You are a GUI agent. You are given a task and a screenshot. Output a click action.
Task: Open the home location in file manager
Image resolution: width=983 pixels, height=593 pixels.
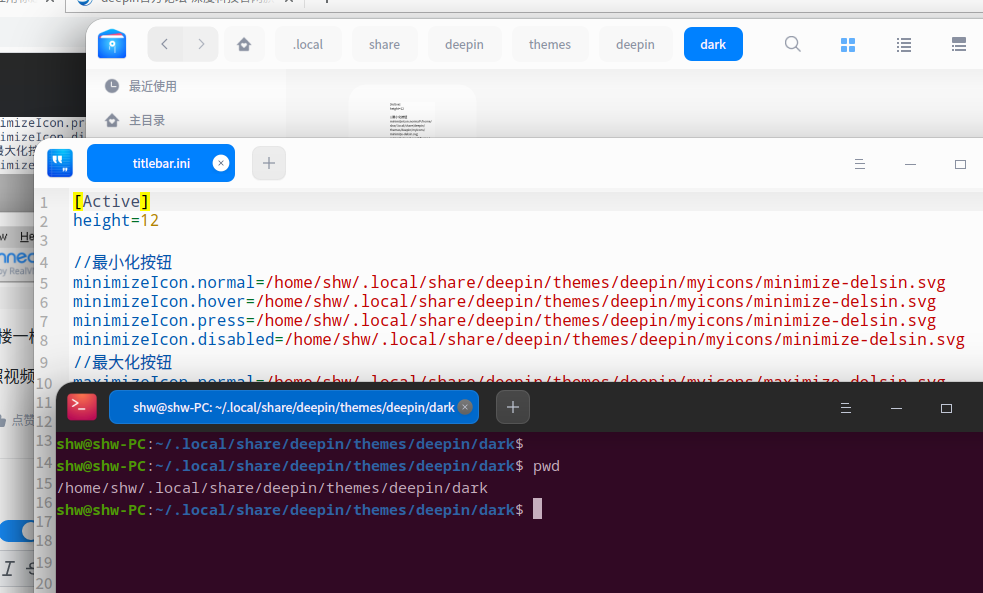click(244, 44)
